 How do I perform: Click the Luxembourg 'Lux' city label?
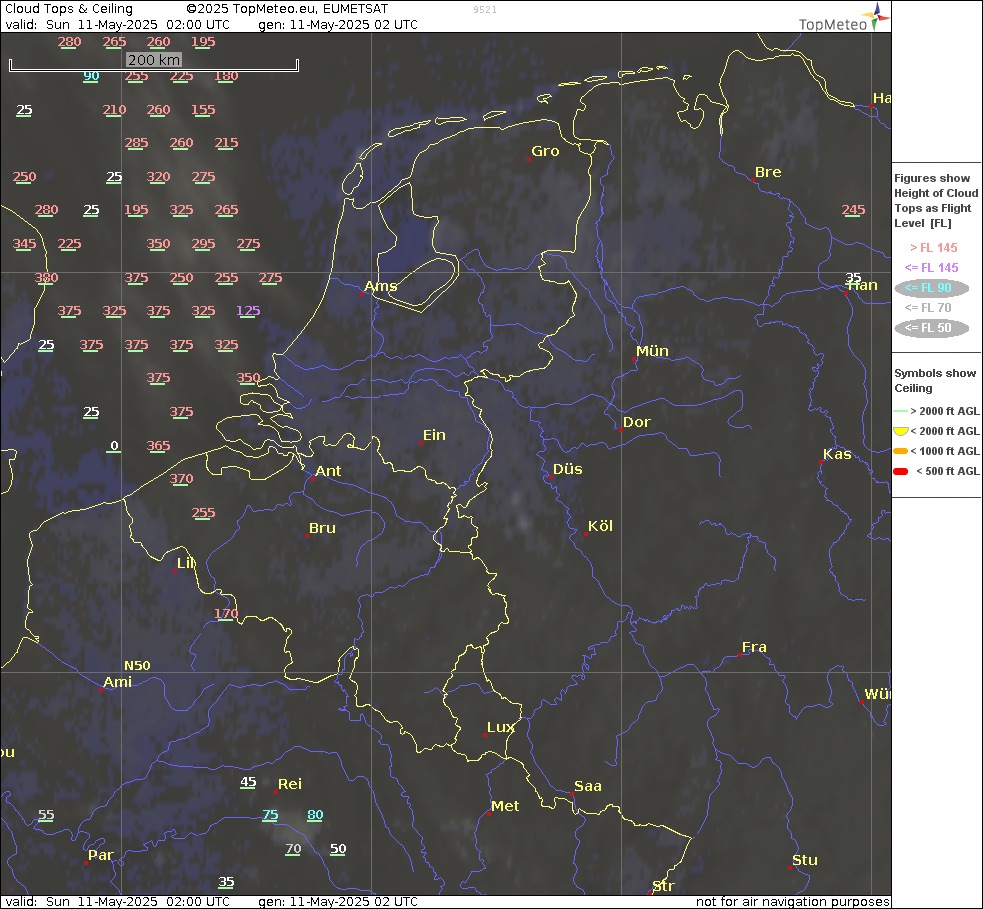coord(501,727)
